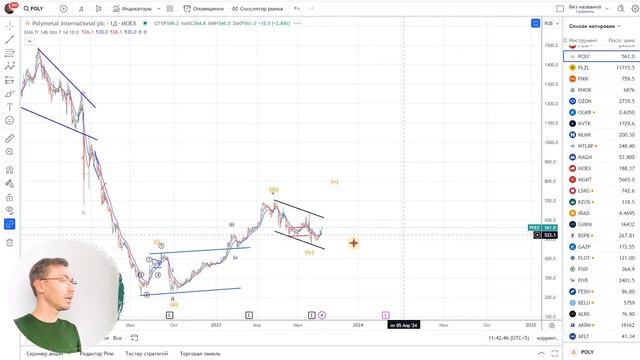Screen dimensions: 640x360
Task: Open the RUB currency dropdown
Action: [x=551, y=23]
